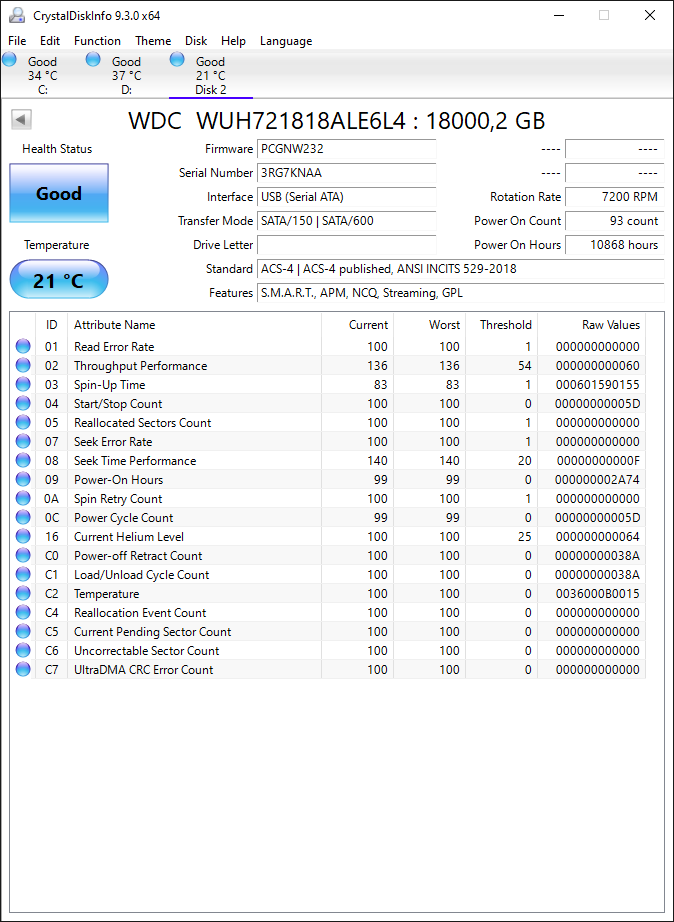Click raw value 000601590155

(x=597, y=385)
